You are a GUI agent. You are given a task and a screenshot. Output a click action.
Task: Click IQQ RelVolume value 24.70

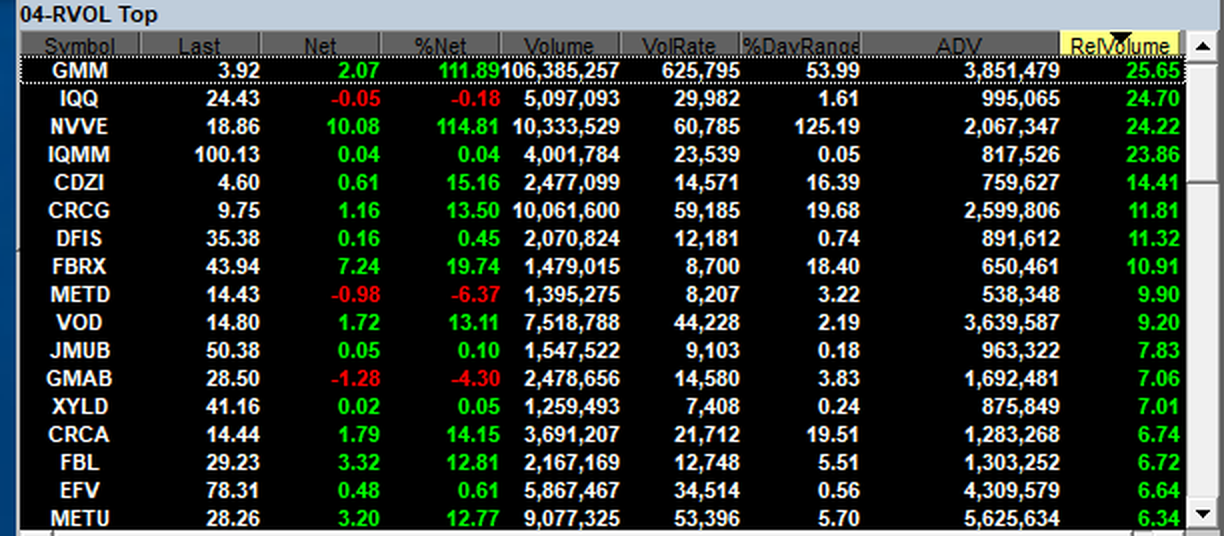pyautogui.click(x=1152, y=99)
